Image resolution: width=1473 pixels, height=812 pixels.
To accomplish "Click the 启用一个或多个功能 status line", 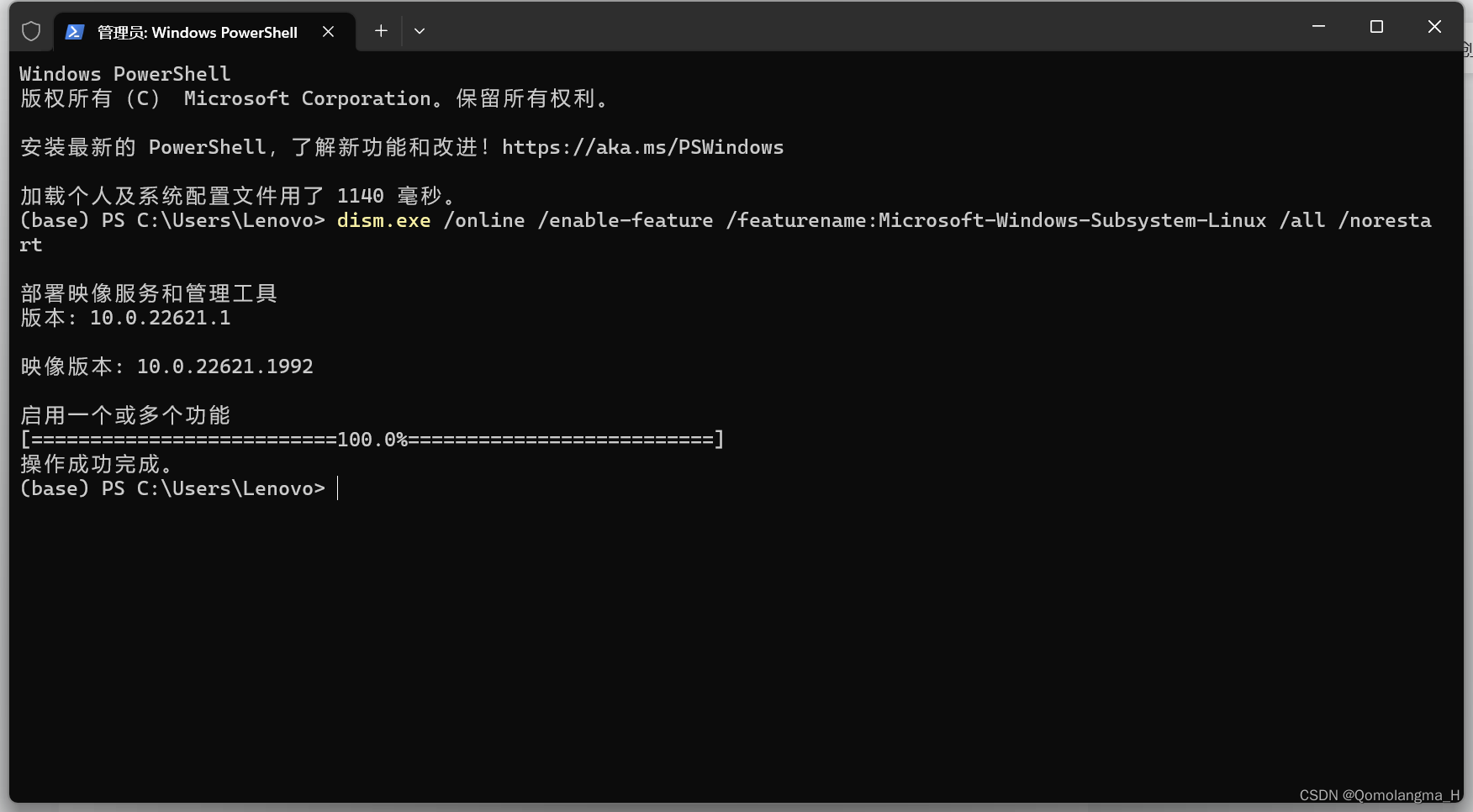I will [124, 414].
